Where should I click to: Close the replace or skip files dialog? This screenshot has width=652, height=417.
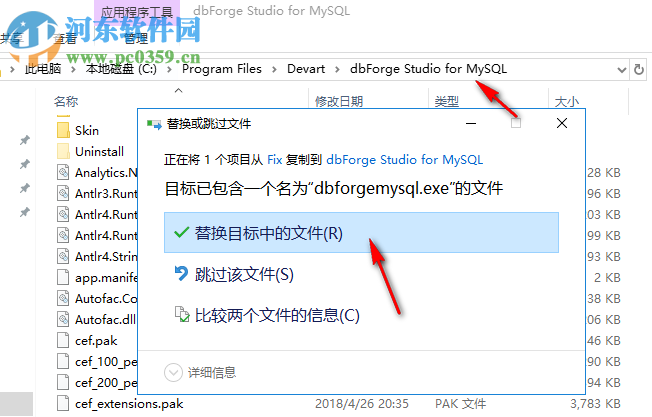coord(562,123)
